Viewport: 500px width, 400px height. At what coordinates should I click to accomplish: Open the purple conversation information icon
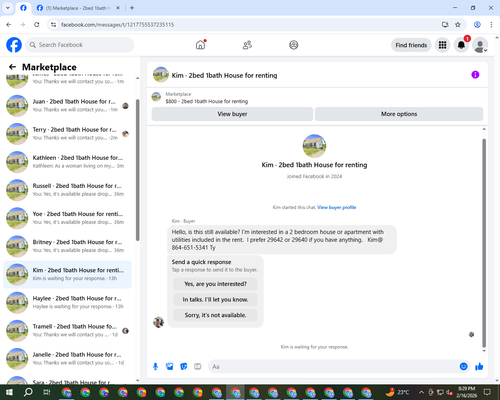[475, 75]
